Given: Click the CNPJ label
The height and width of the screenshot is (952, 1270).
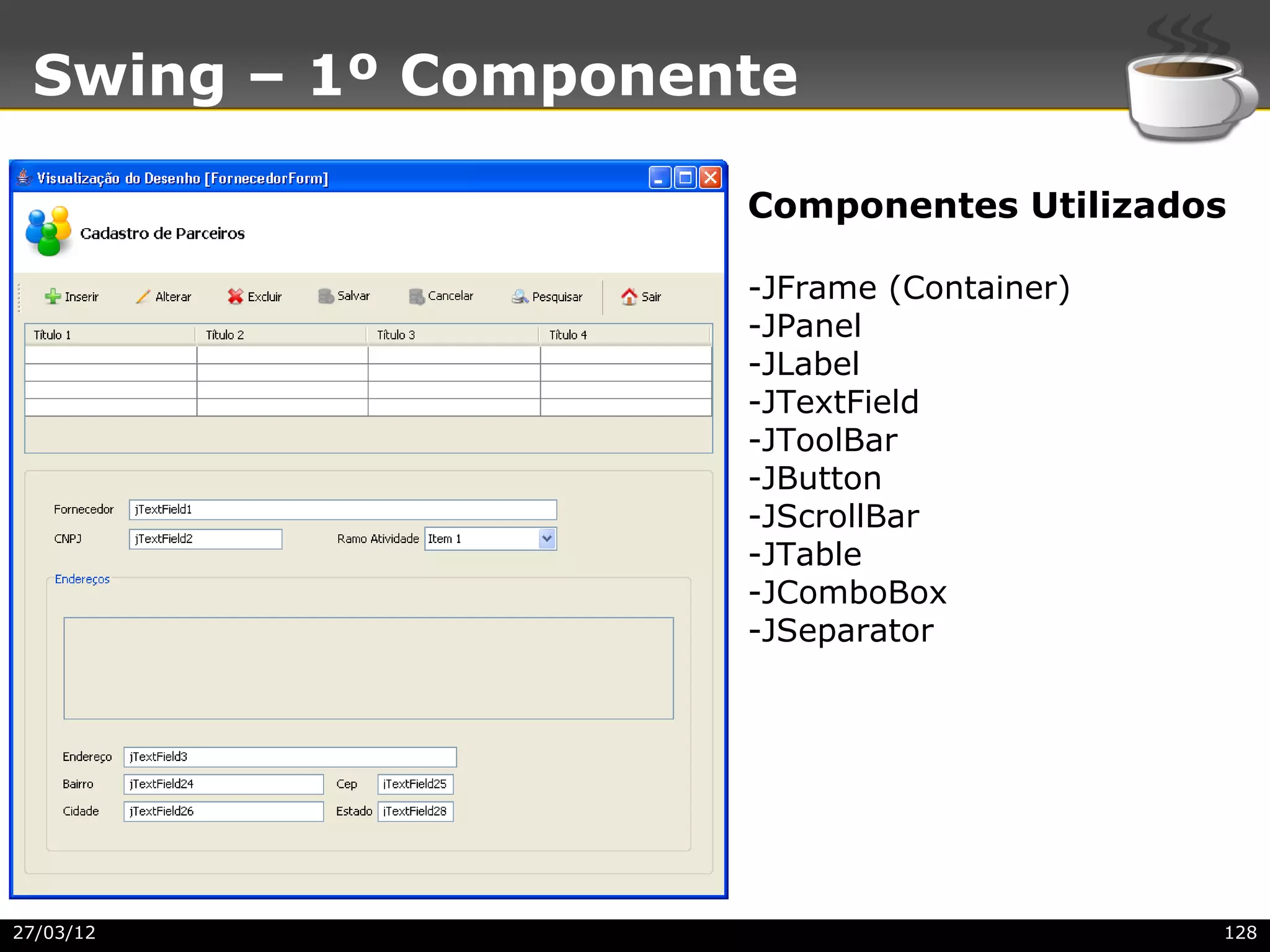Looking at the screenshot, I should [x=68, y=539].
